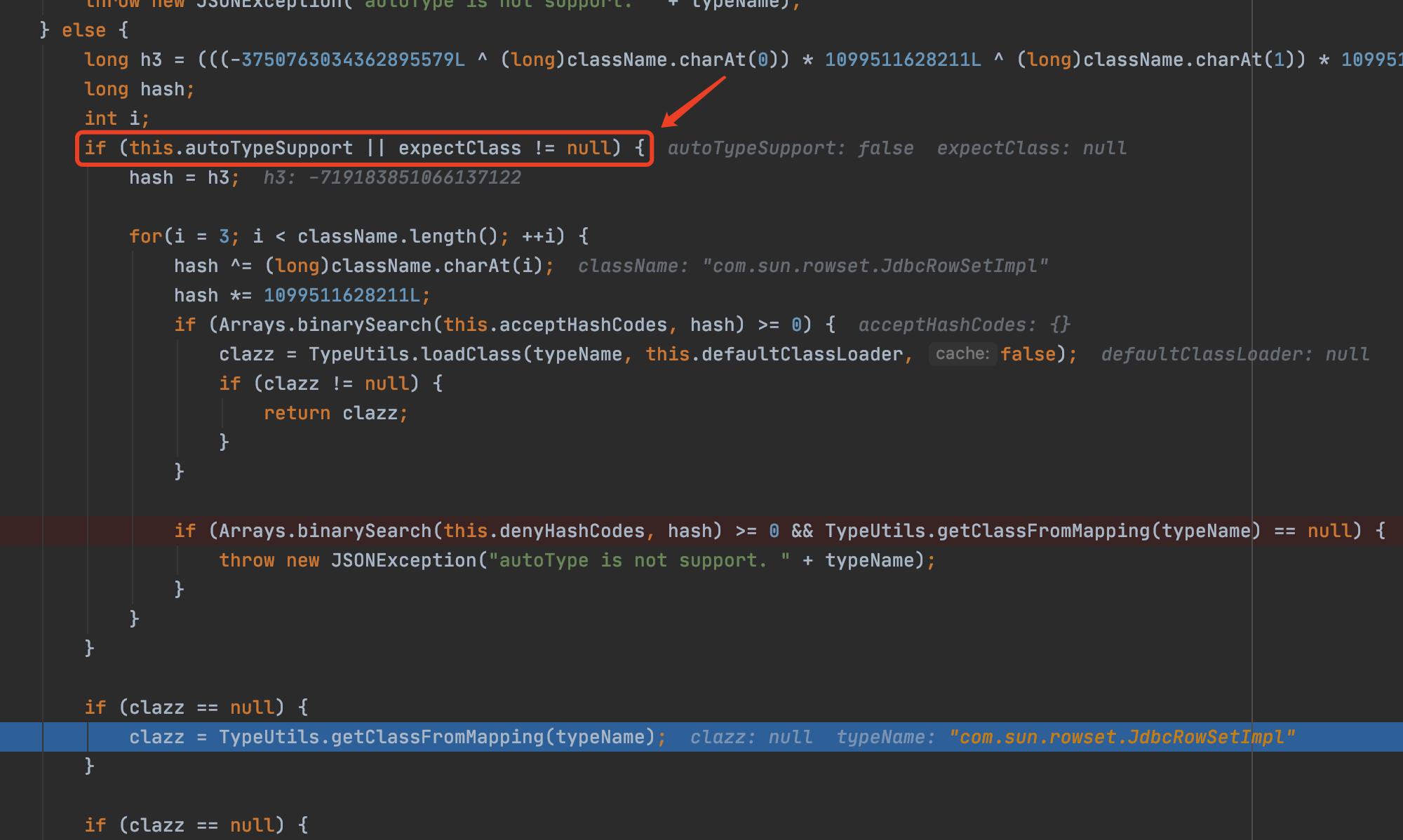
Task: Click the 'autoTypeSupport: false' inline hint
Action: pos(791,148)
